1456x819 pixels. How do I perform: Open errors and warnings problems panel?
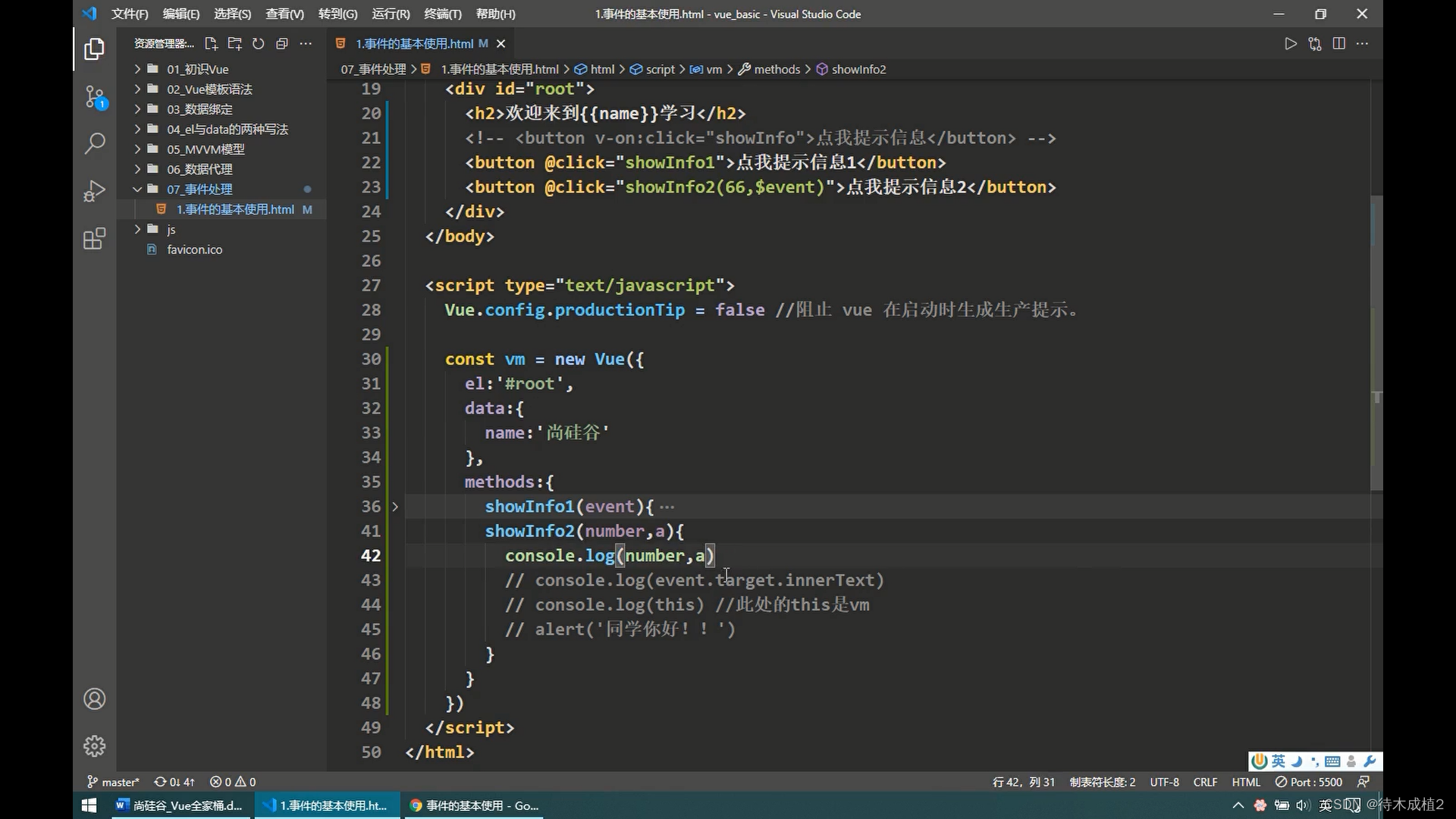click(233, 782)
